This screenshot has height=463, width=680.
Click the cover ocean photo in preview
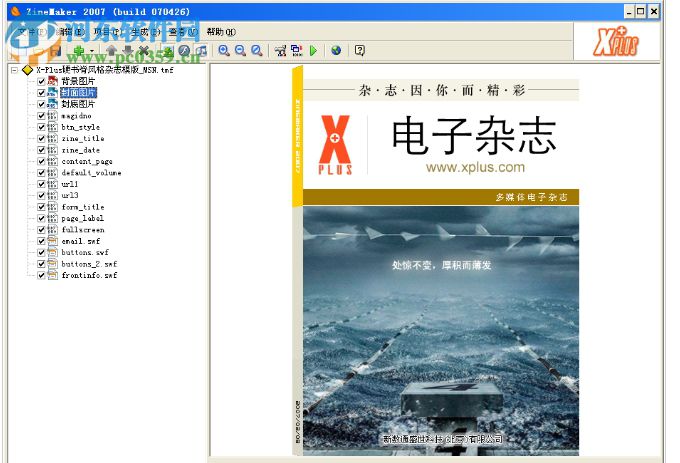(441, 330)
